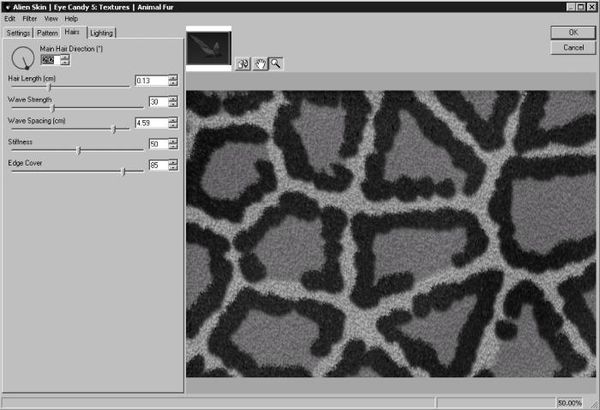Image resolution: width=600 pixels, height=410 pixels.
Task: Click the show original preview toggle icon
Action: click(243, 63)
